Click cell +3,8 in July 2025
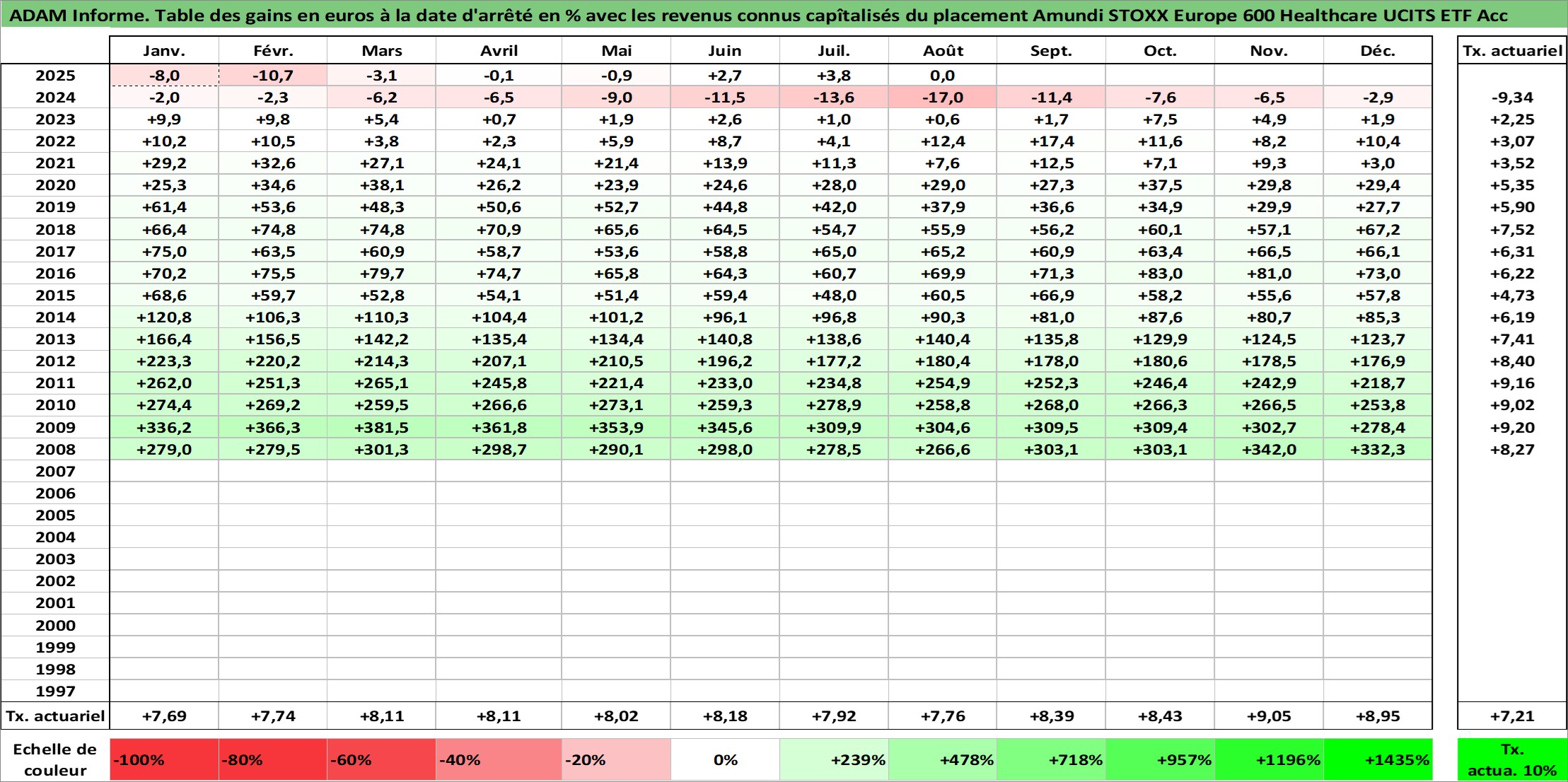Image resolution: width=1568 pixels, height=782 pixels. click(834, 76)
